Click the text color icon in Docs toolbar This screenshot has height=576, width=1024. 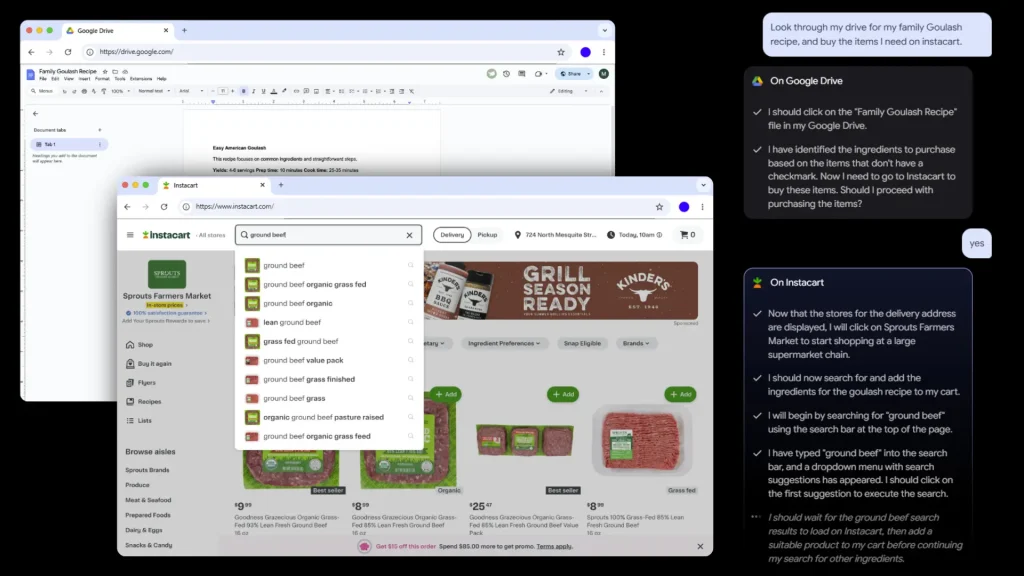[274, 91]
